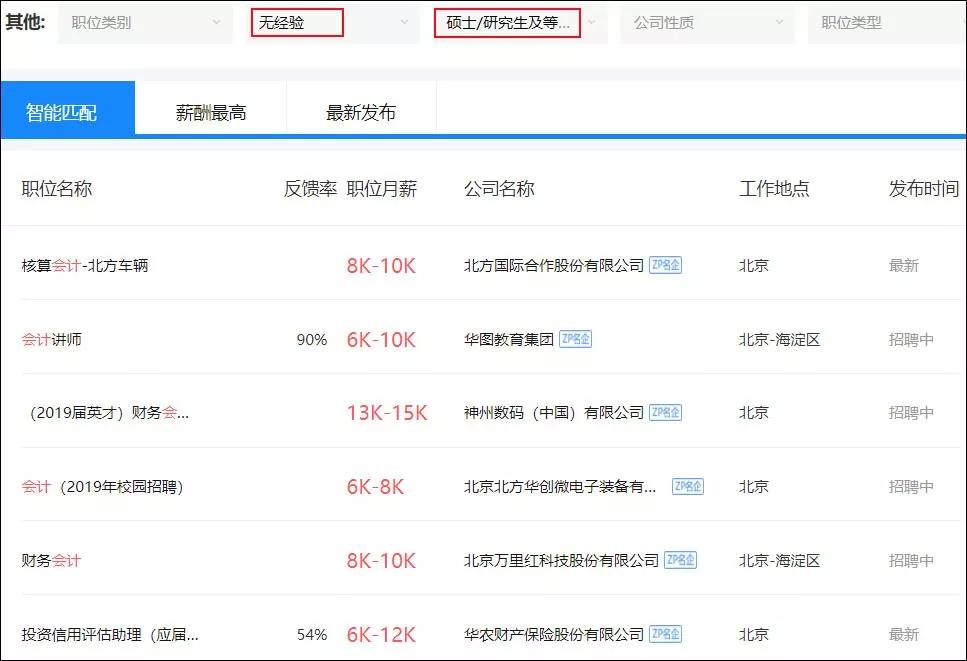Open the 职位类别 dropdown filter
Screen dimensions: 967x661
click(146, 23)
